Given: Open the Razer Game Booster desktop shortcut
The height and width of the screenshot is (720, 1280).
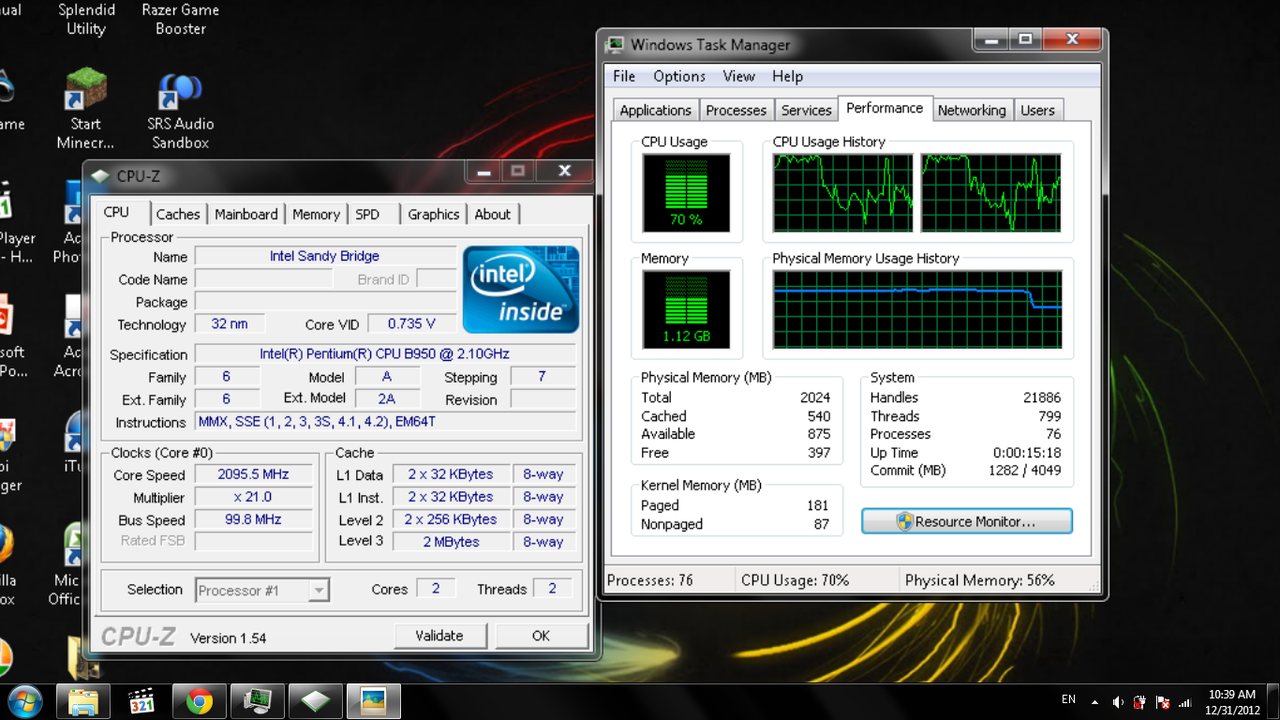Looking at the screenshot, I should 181,18.
